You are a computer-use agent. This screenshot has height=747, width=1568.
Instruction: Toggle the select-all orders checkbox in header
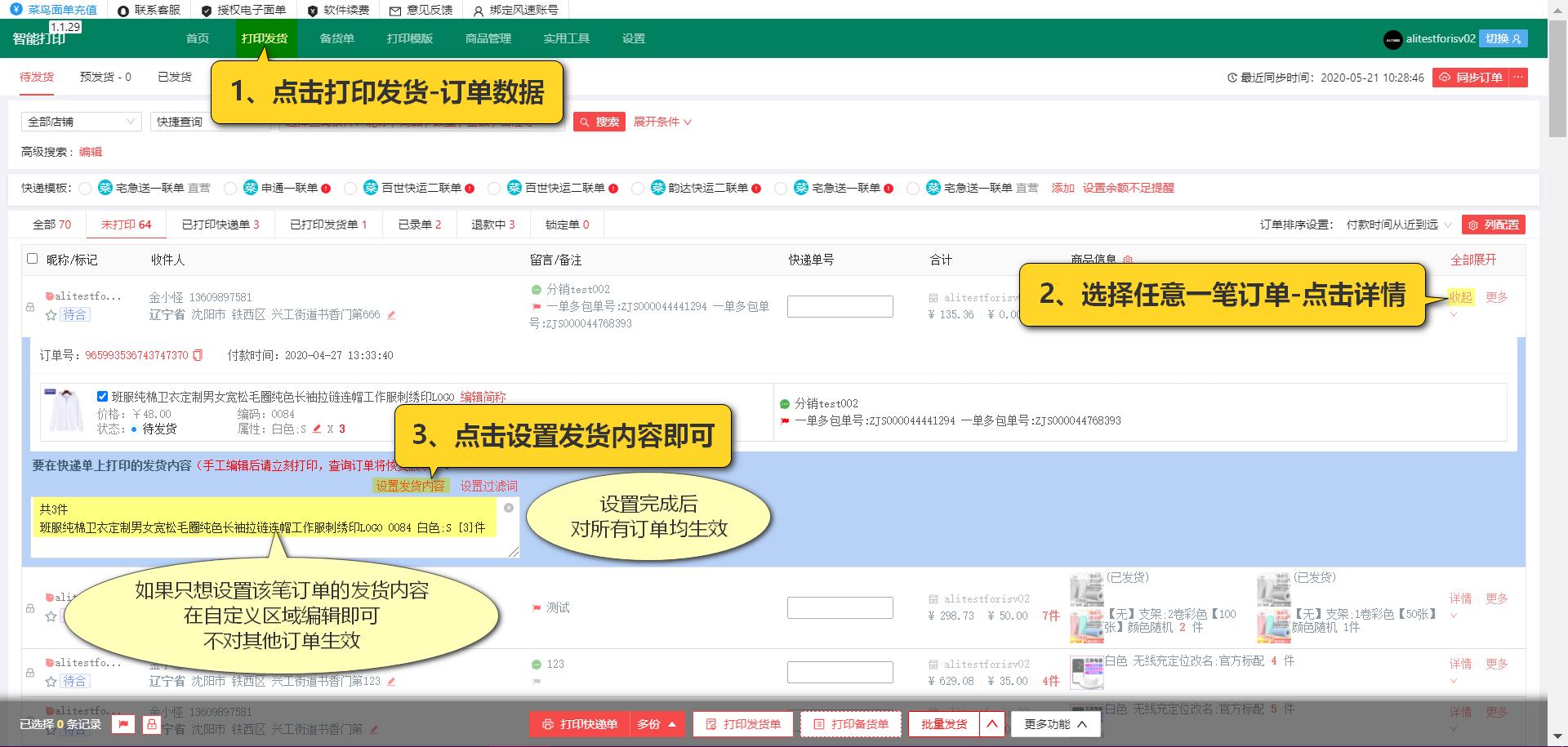[33, 258]
